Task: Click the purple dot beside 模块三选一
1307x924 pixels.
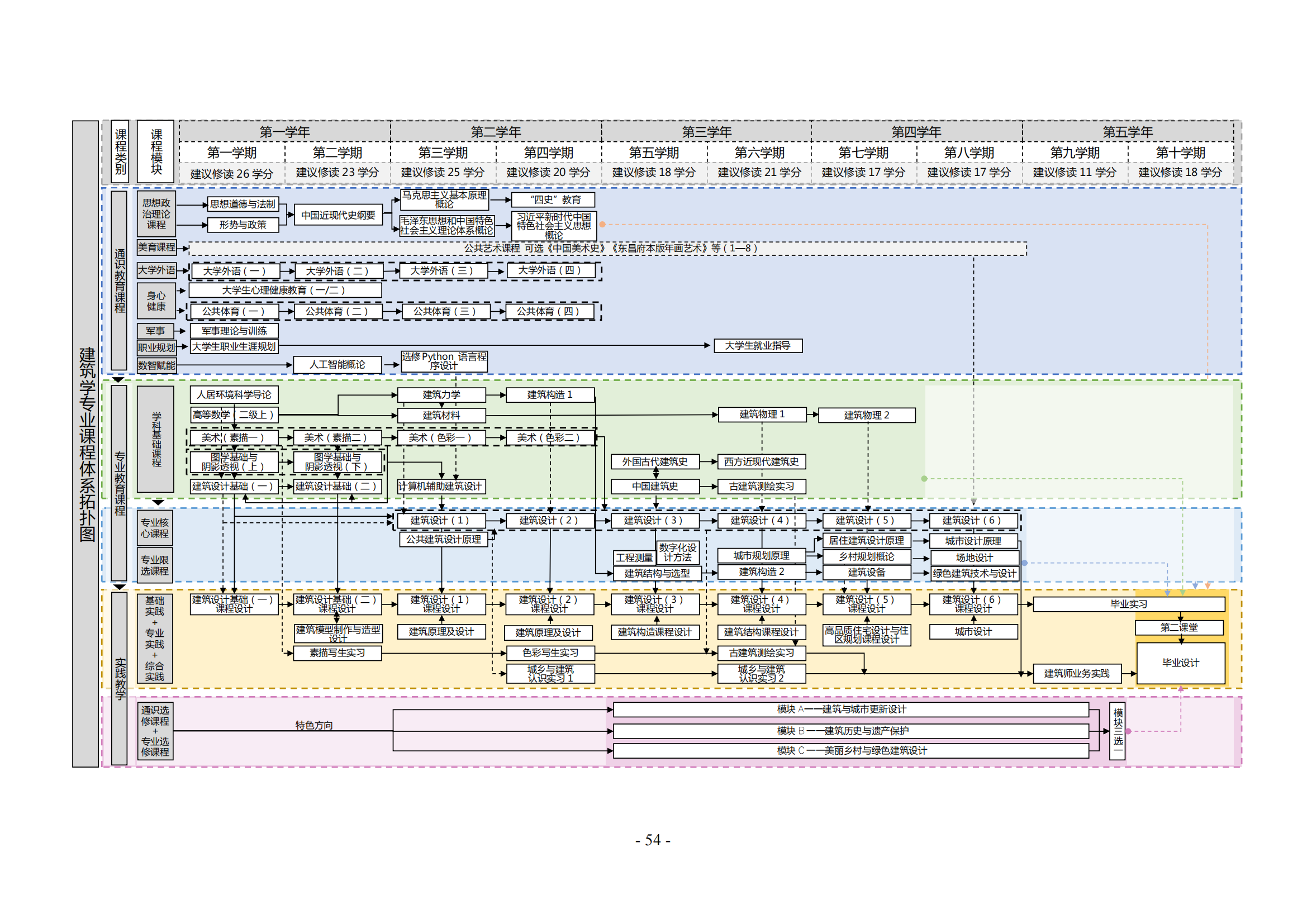Action: (x=1128, y=731)
